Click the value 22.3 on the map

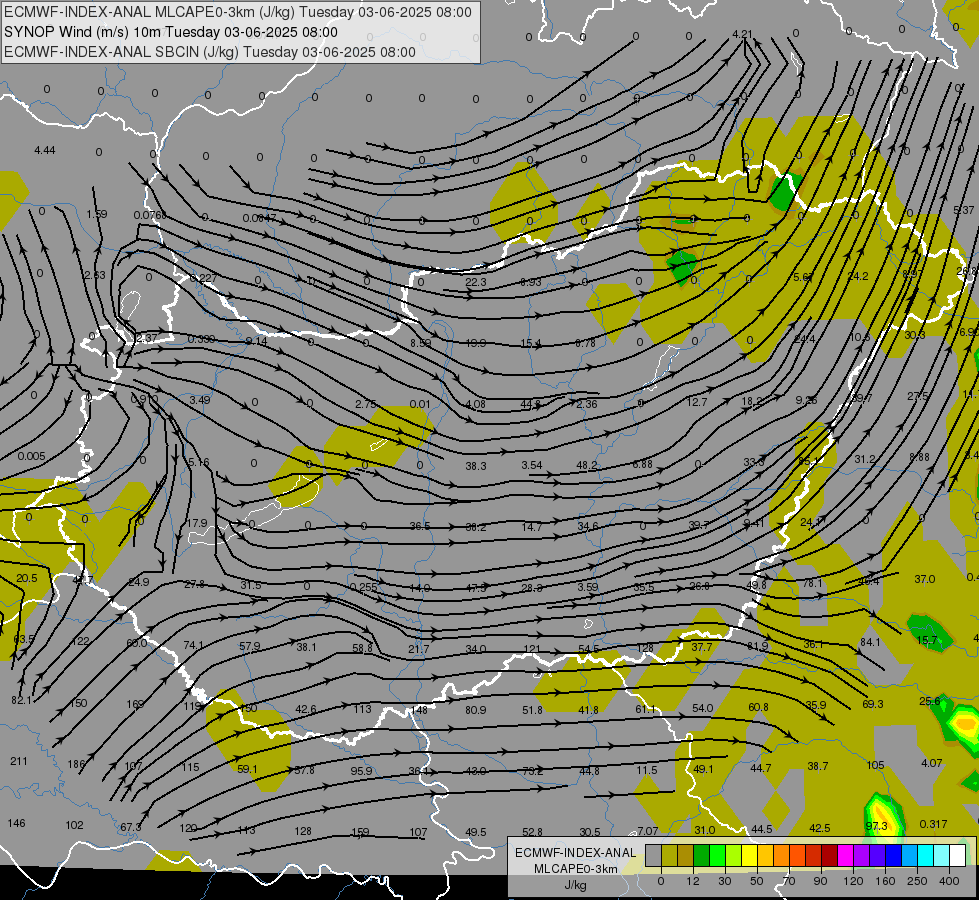point(476,282)
